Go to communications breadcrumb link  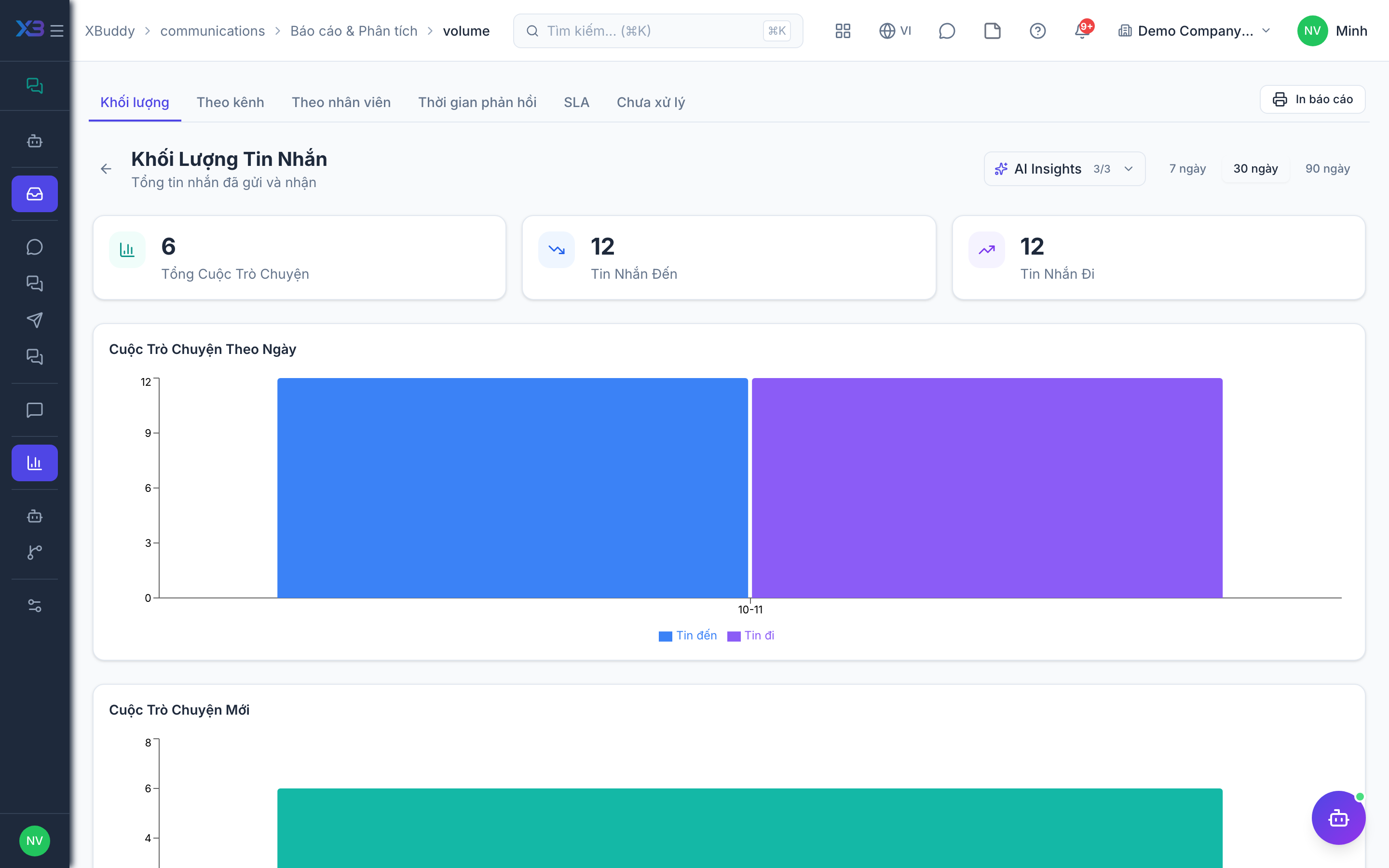pos(212,31)
